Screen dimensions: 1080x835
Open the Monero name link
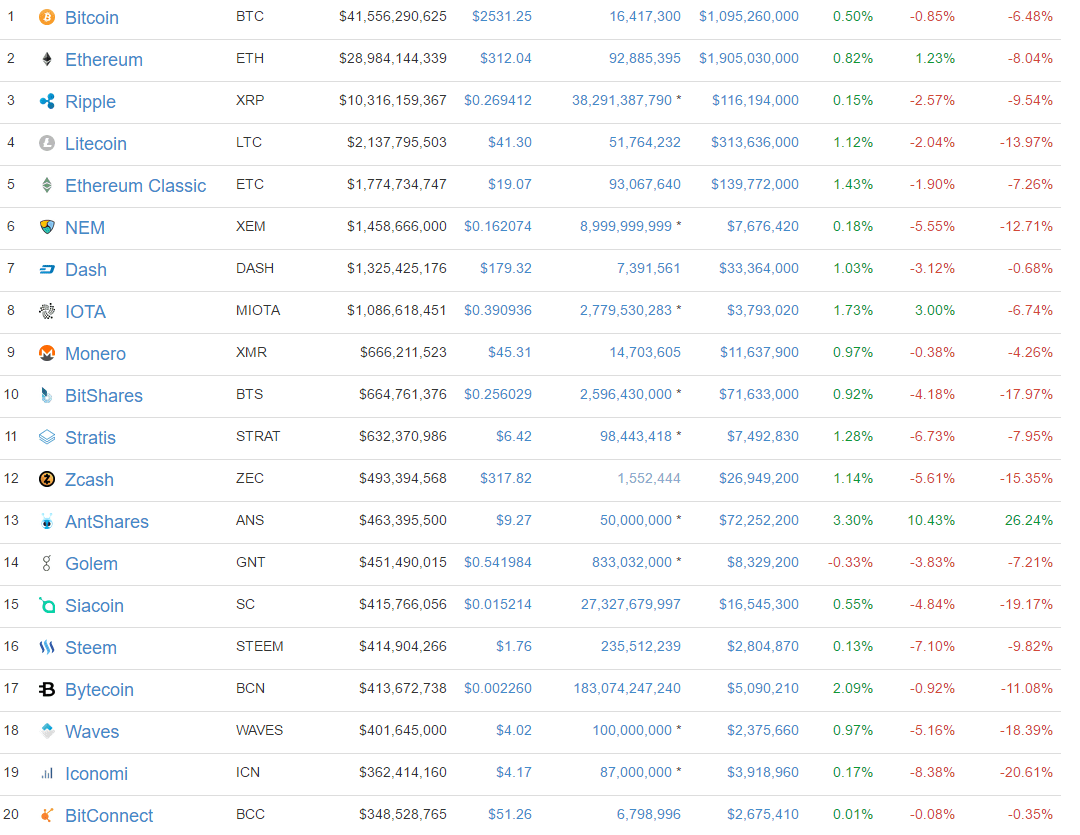point(95,354)
